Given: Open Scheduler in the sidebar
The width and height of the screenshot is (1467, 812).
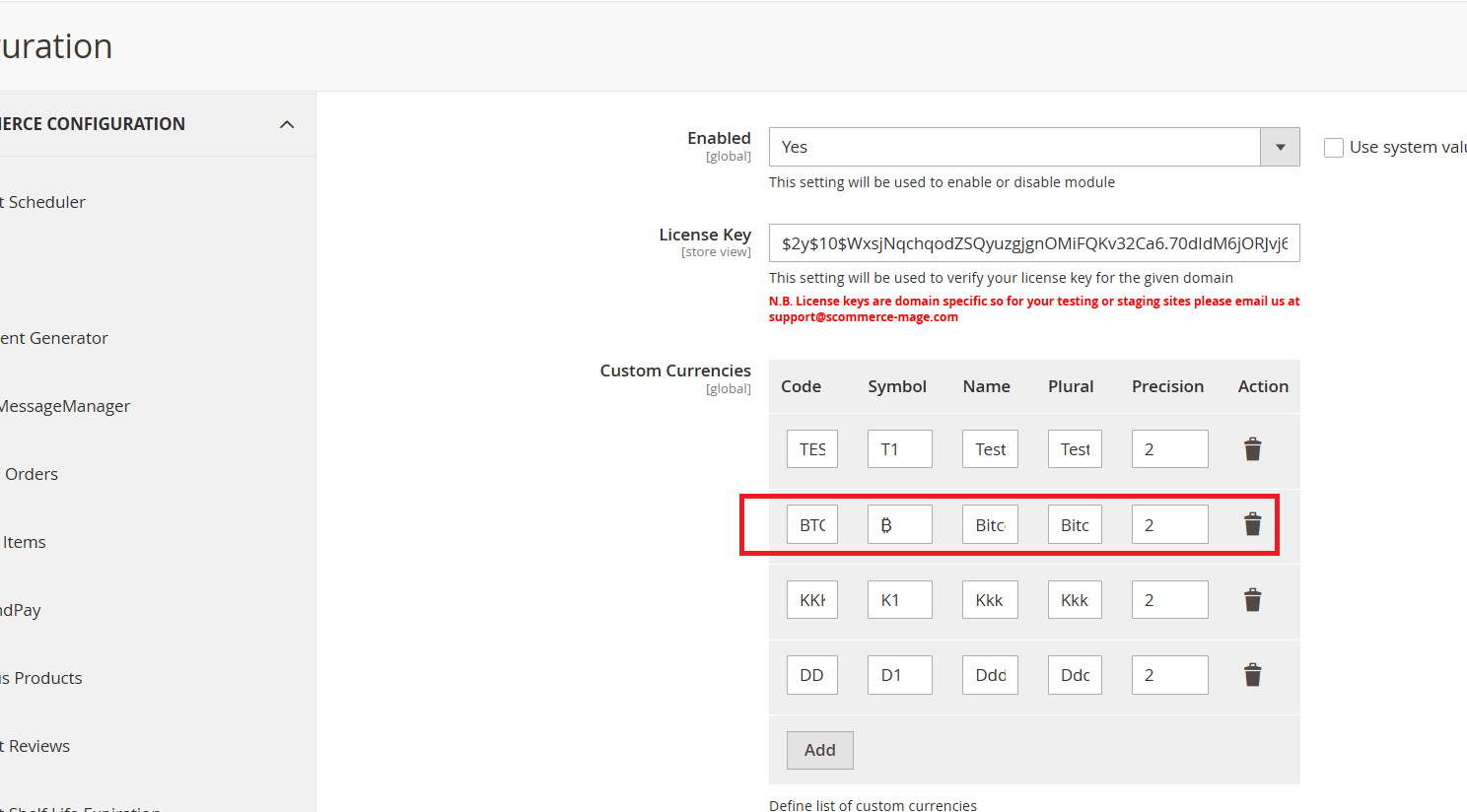Looking at the screenshot, I should point(45,202).
